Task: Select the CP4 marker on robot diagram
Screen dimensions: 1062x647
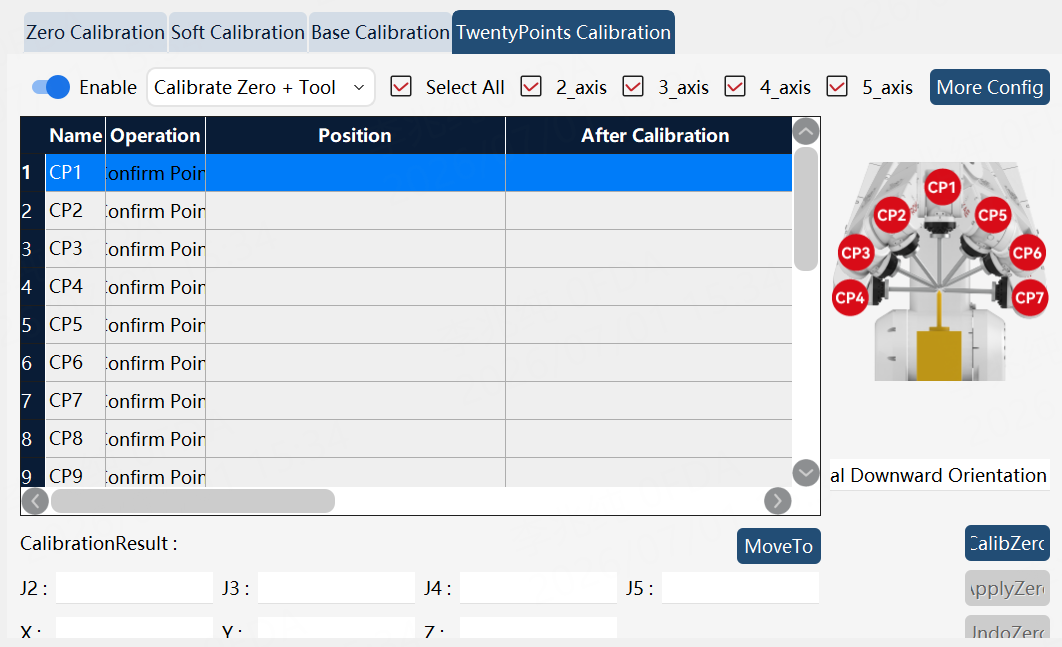Action: [850, 297]
